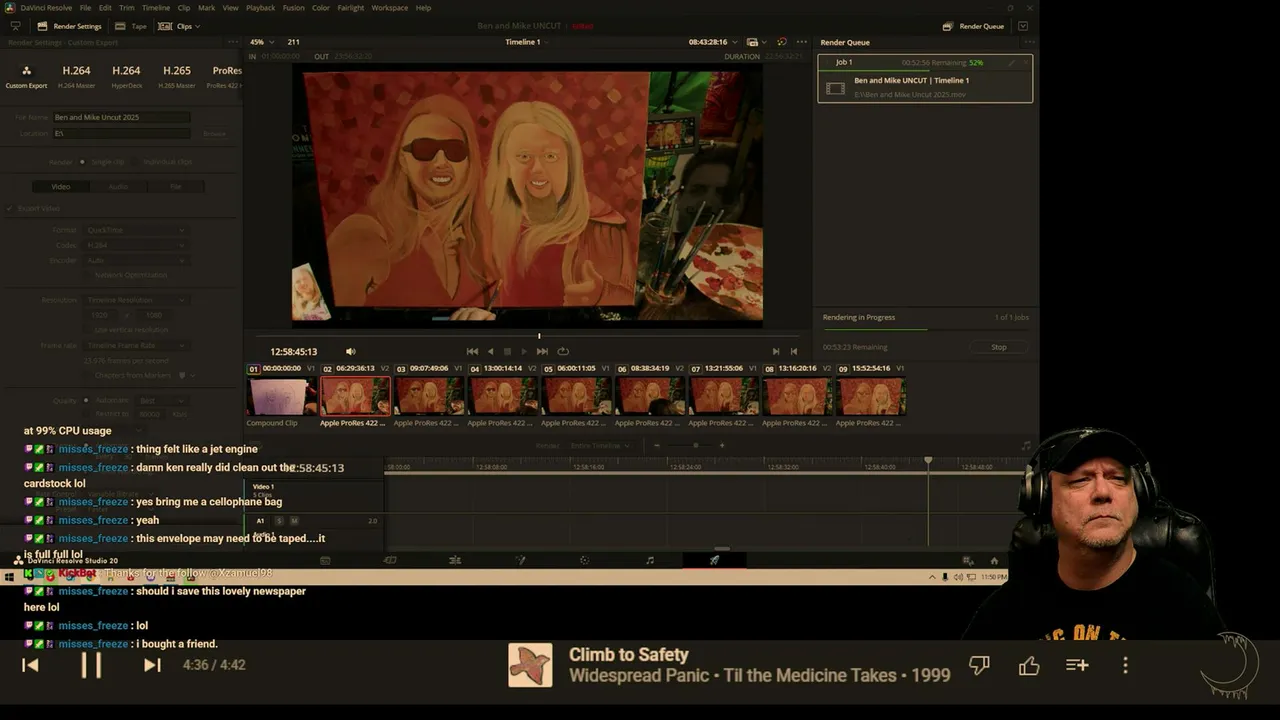Zoom out timeline with minus button

click(657, 445)
